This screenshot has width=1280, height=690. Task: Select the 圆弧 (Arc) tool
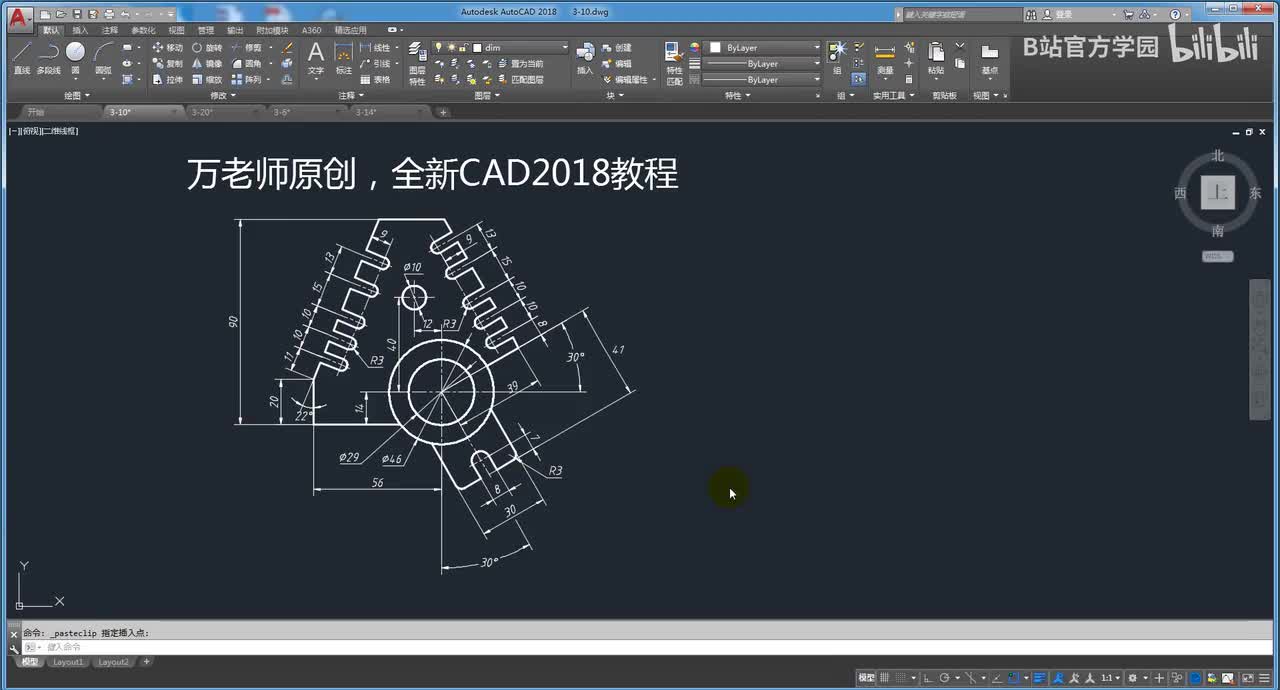[103, 58]
